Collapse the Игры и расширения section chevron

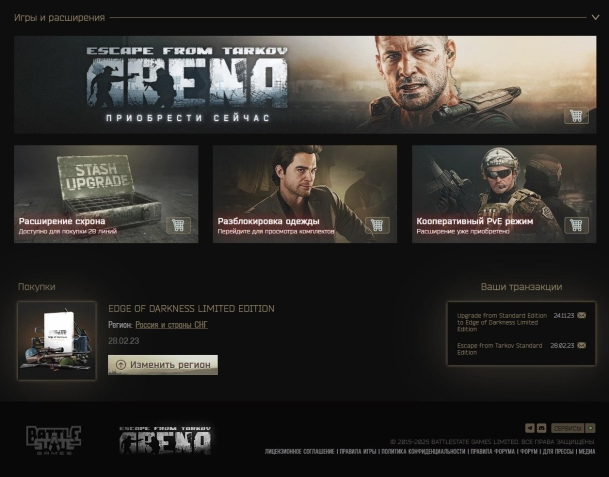595,17
